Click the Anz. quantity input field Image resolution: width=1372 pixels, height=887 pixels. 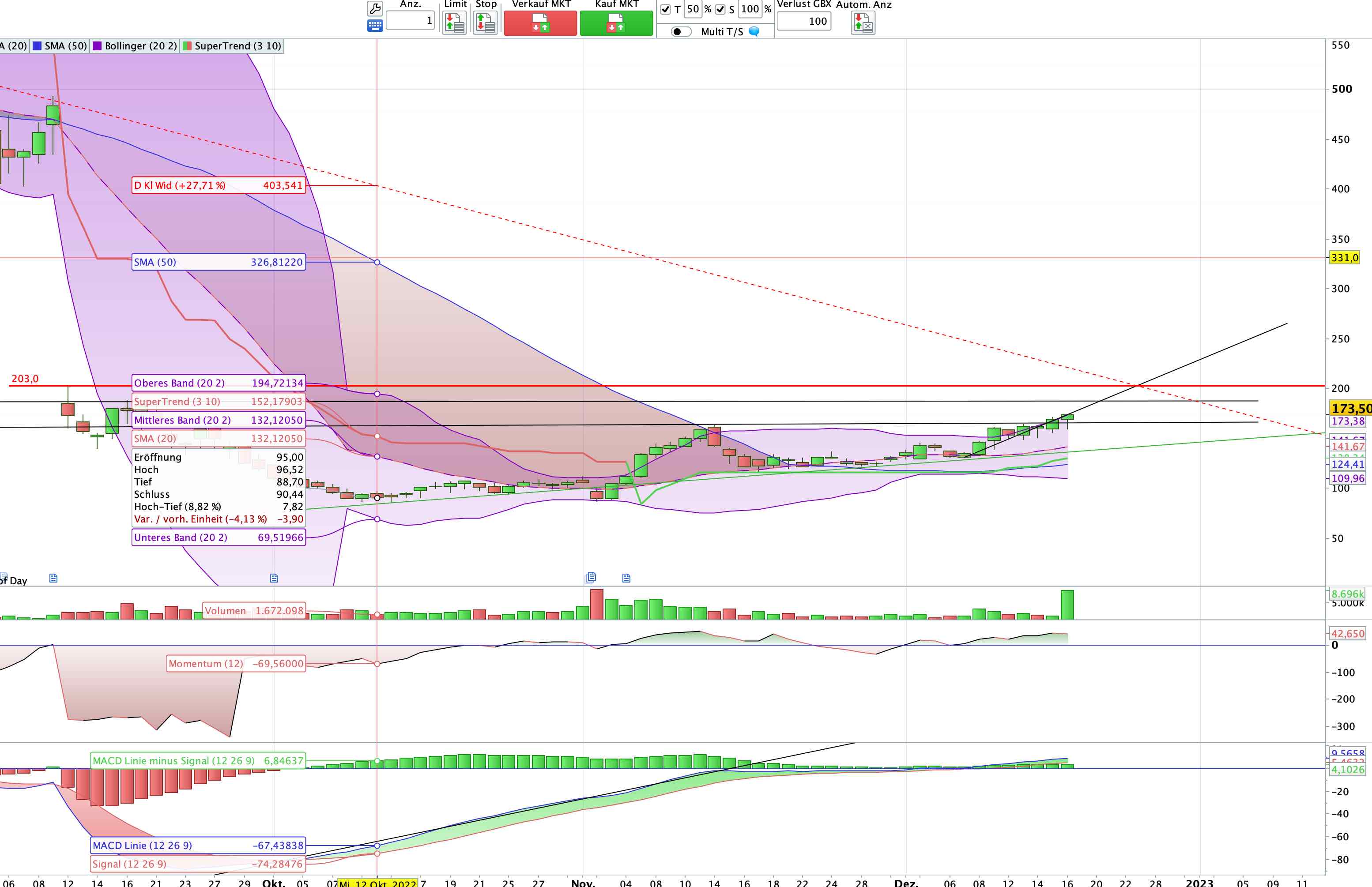(410, 21)
